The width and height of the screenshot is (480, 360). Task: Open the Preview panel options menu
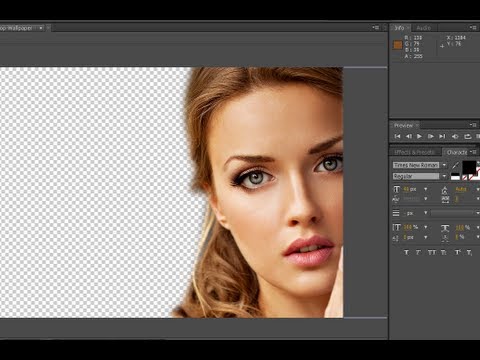473,125
